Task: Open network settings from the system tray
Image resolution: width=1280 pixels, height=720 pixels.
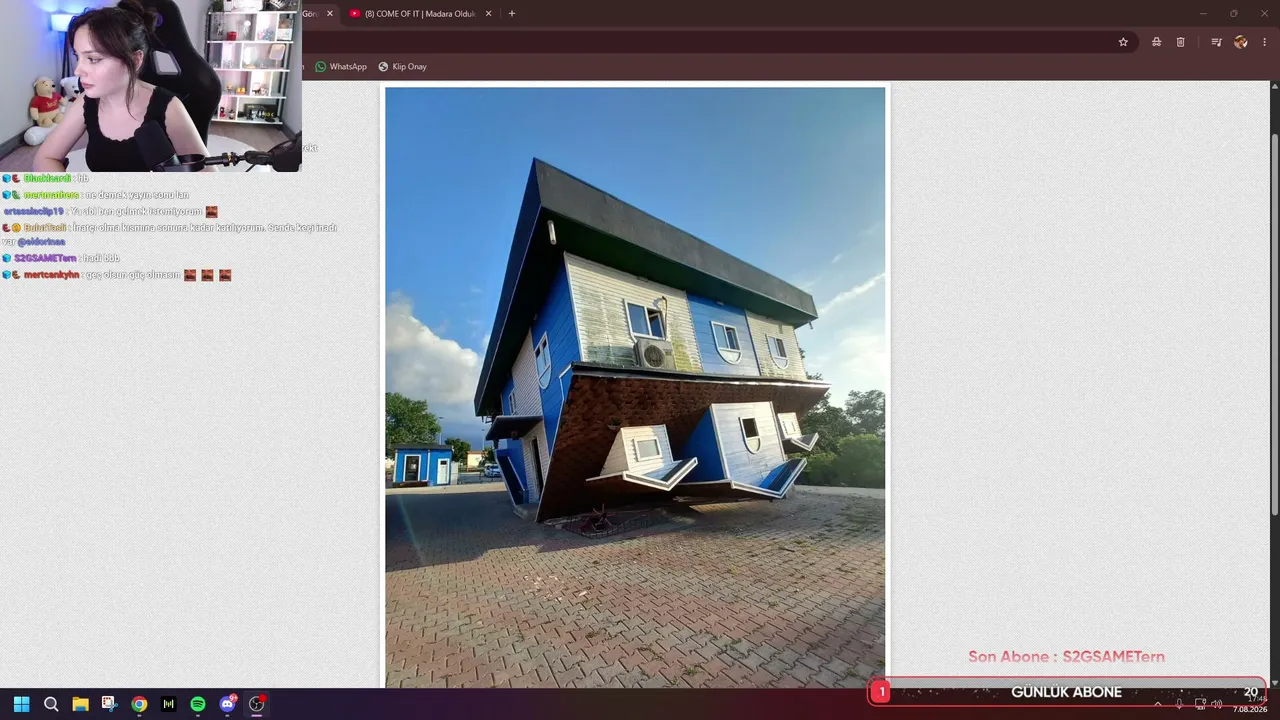Action: coord(1200,704)
